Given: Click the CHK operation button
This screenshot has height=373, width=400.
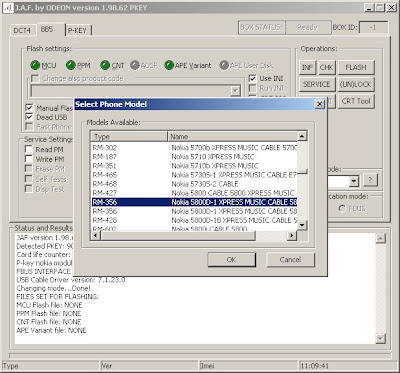Looking at the screenshot, I should click(326, 67).
